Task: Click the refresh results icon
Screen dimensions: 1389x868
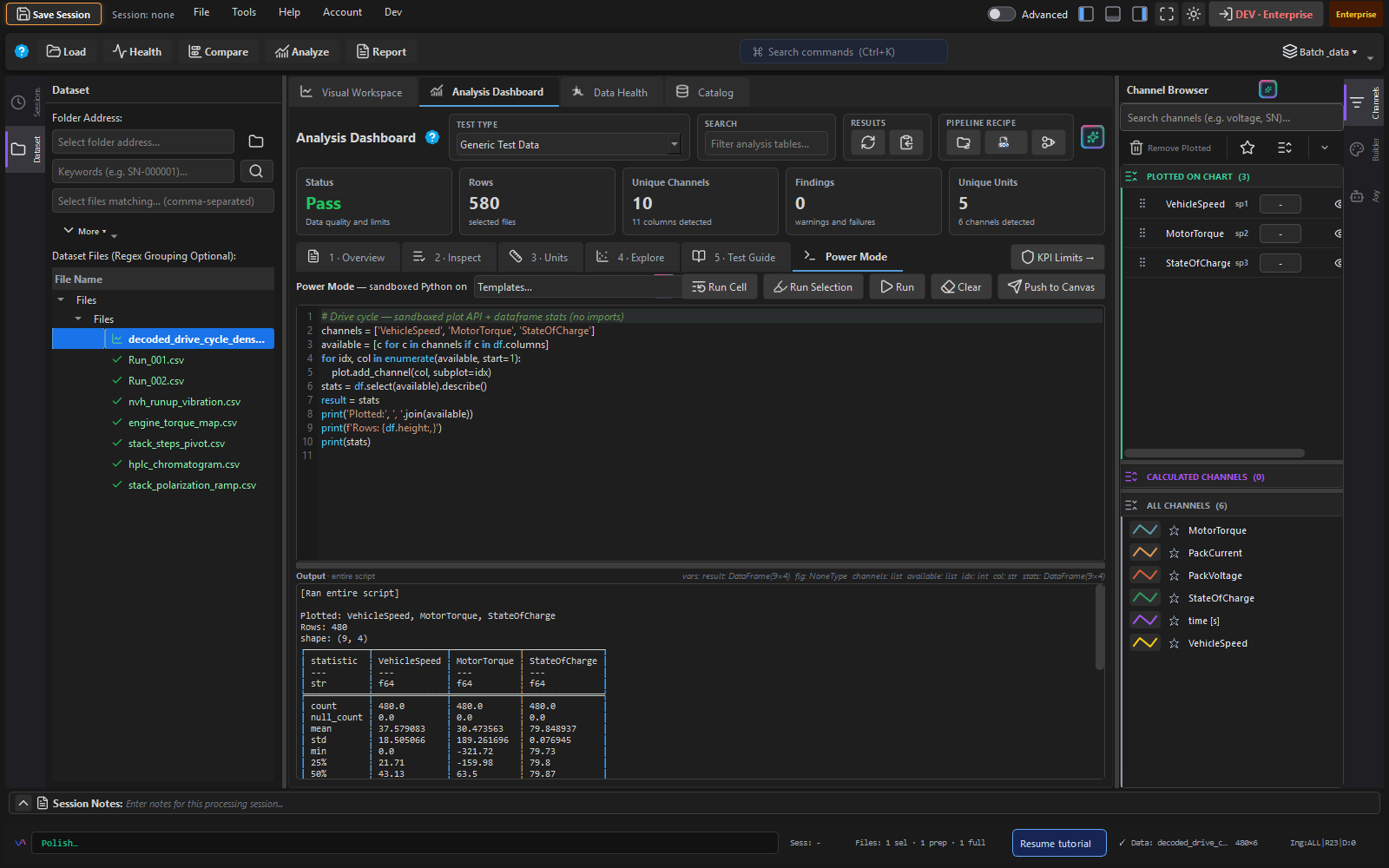Action: point(868,143)
